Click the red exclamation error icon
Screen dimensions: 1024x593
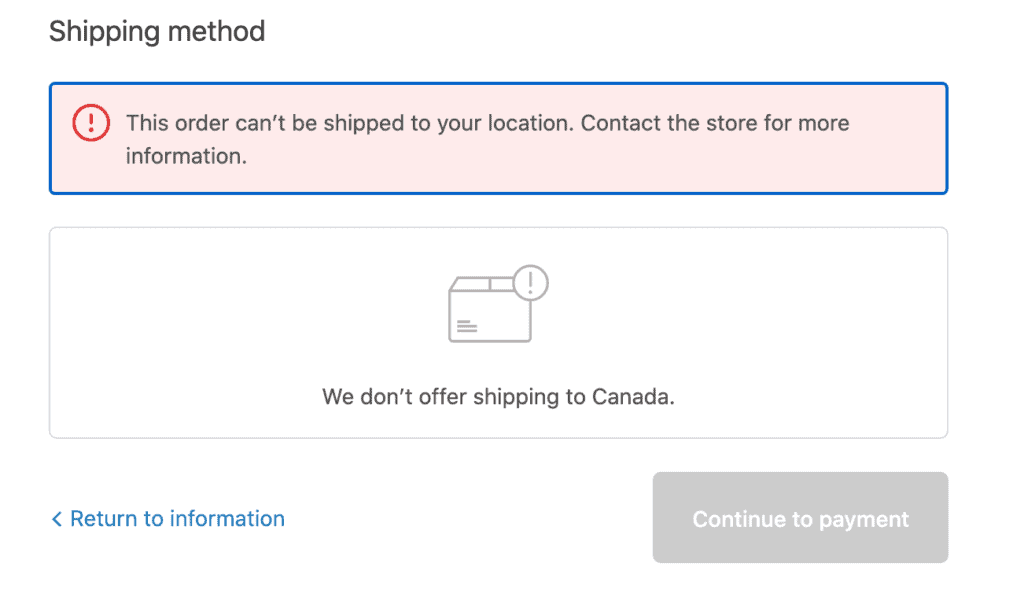coord(91,123)
